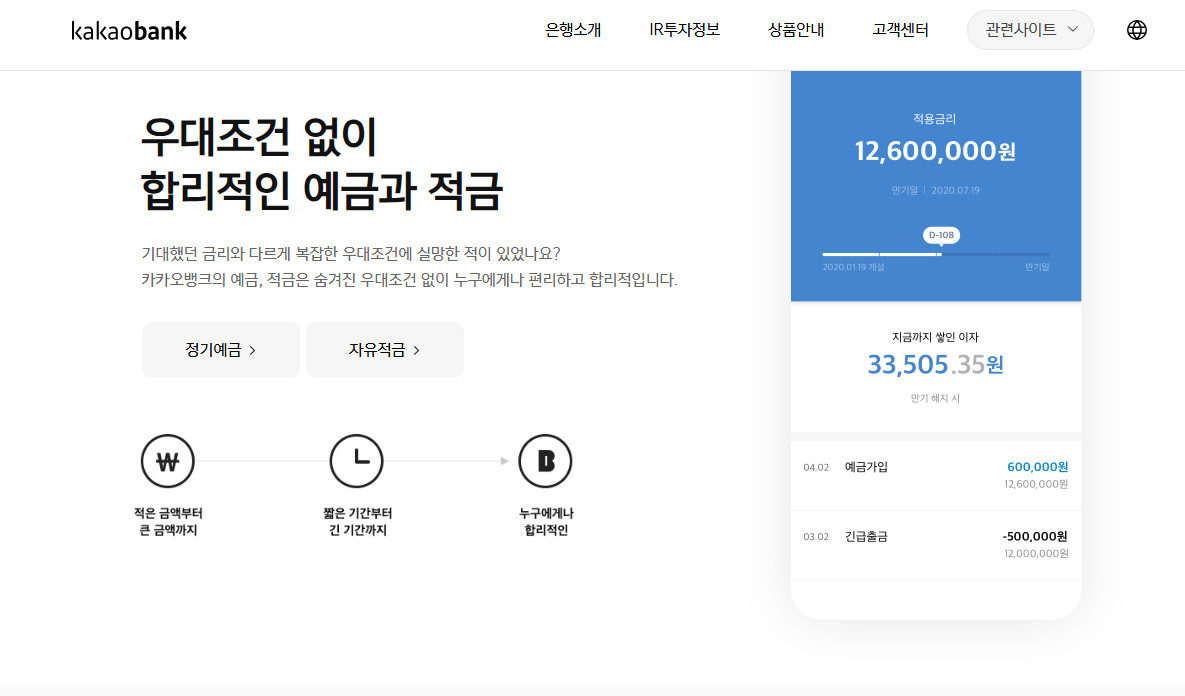The image size is (1185, 696).
Task: Click the 03.02 transaction date
Action: coord(816,537)
